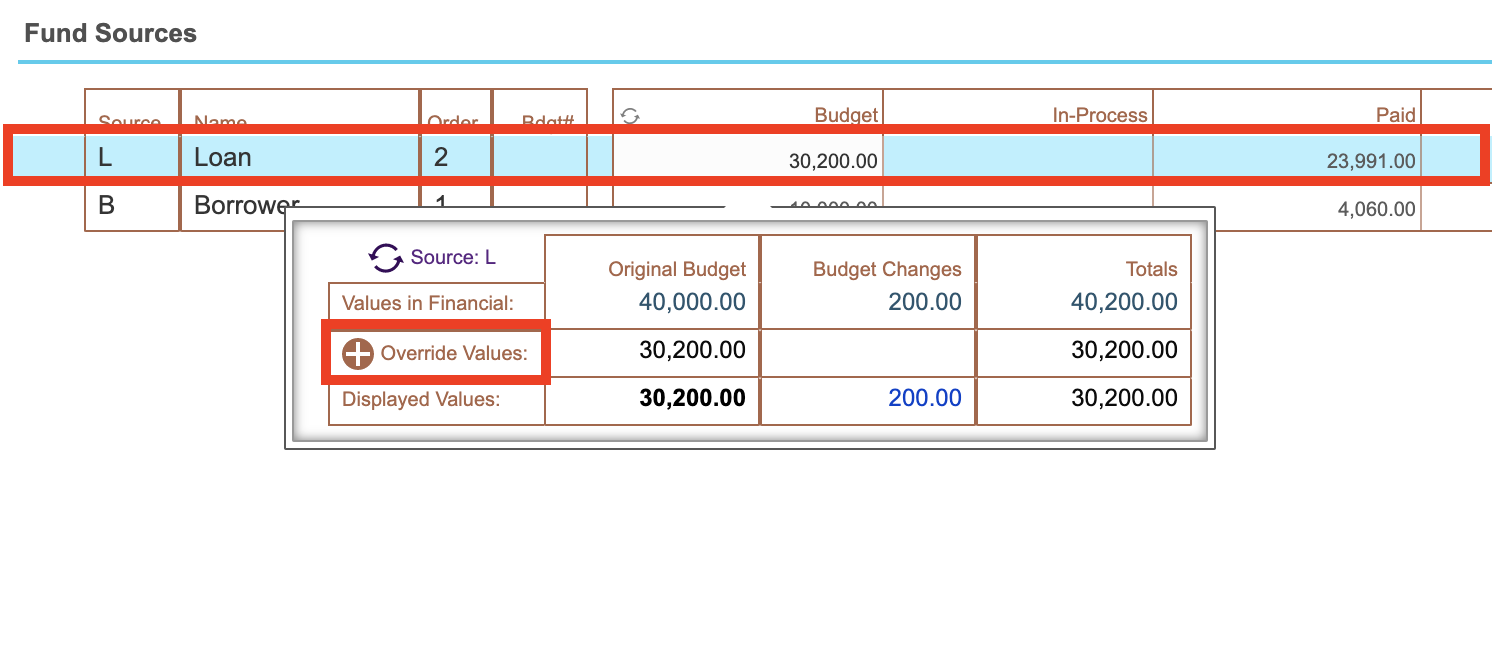
Task: Select the Borrower name cell
Action: point(240,207)
